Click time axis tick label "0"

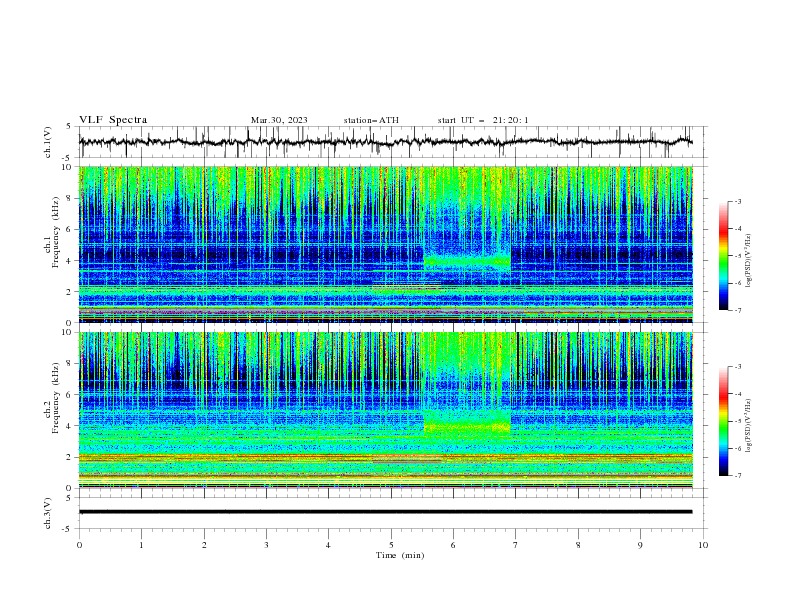coord(79,545)
